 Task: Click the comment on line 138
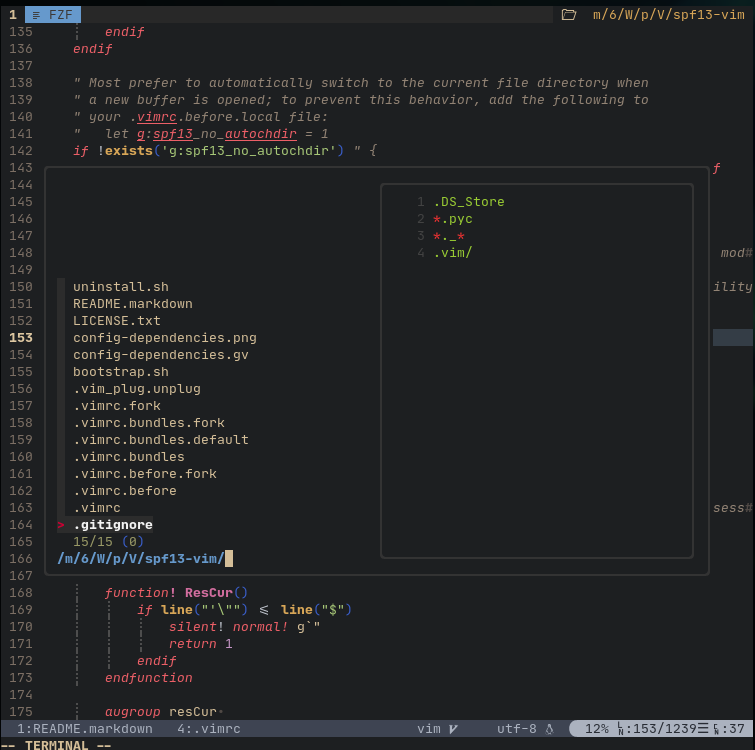361,83
